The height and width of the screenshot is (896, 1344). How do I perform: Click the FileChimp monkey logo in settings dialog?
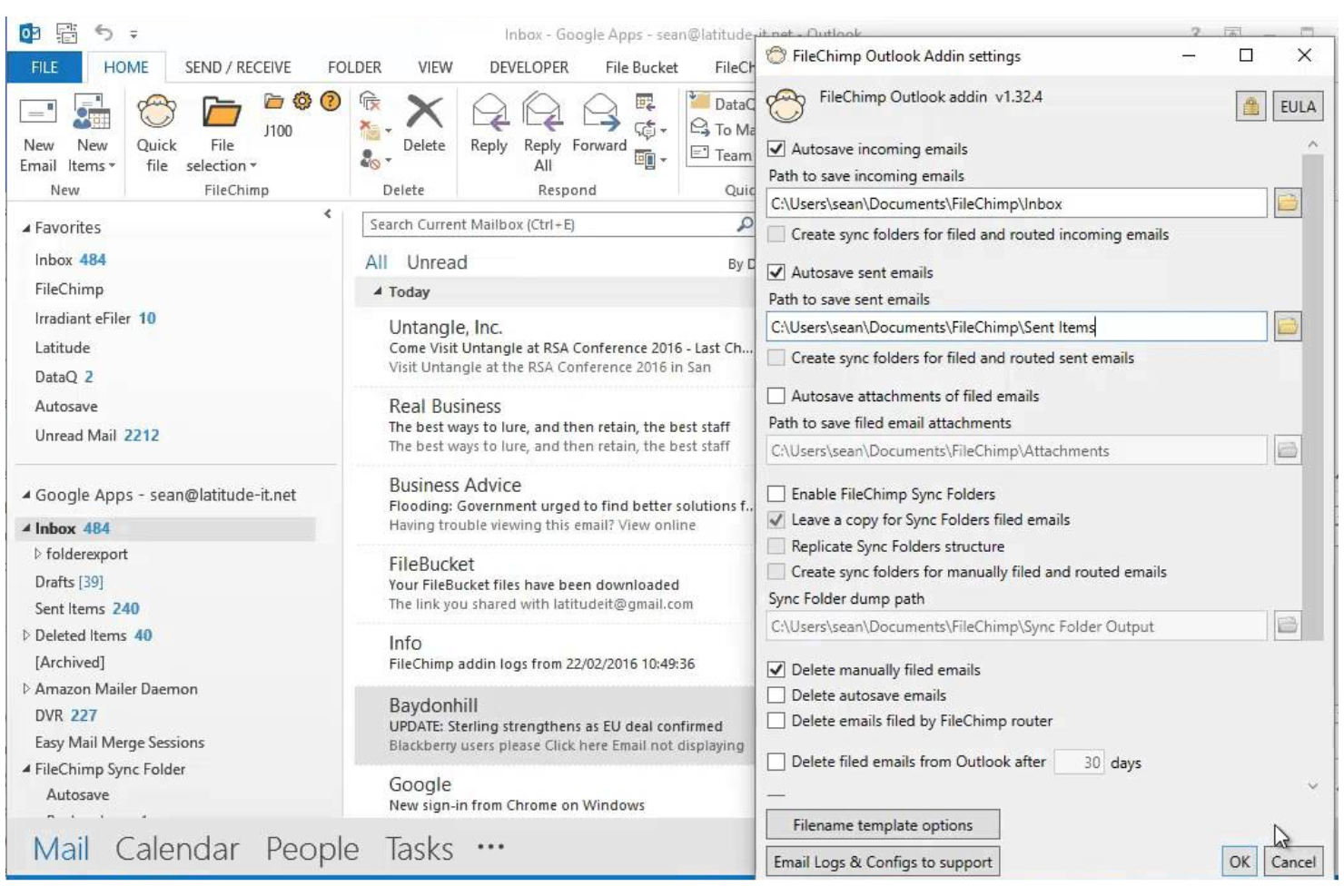786,105
